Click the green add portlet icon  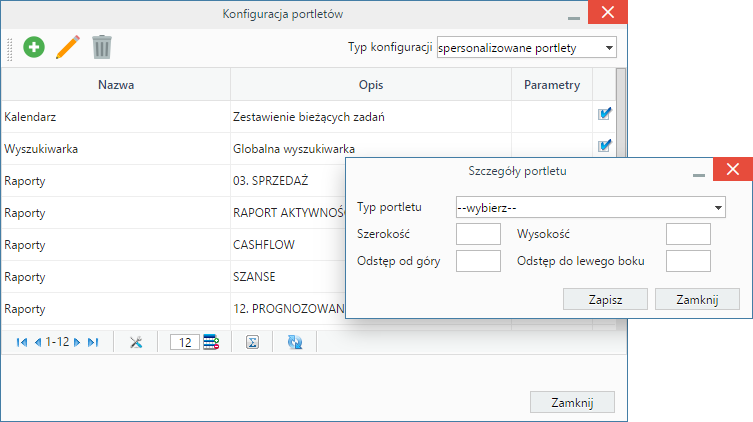click(34, 47)
